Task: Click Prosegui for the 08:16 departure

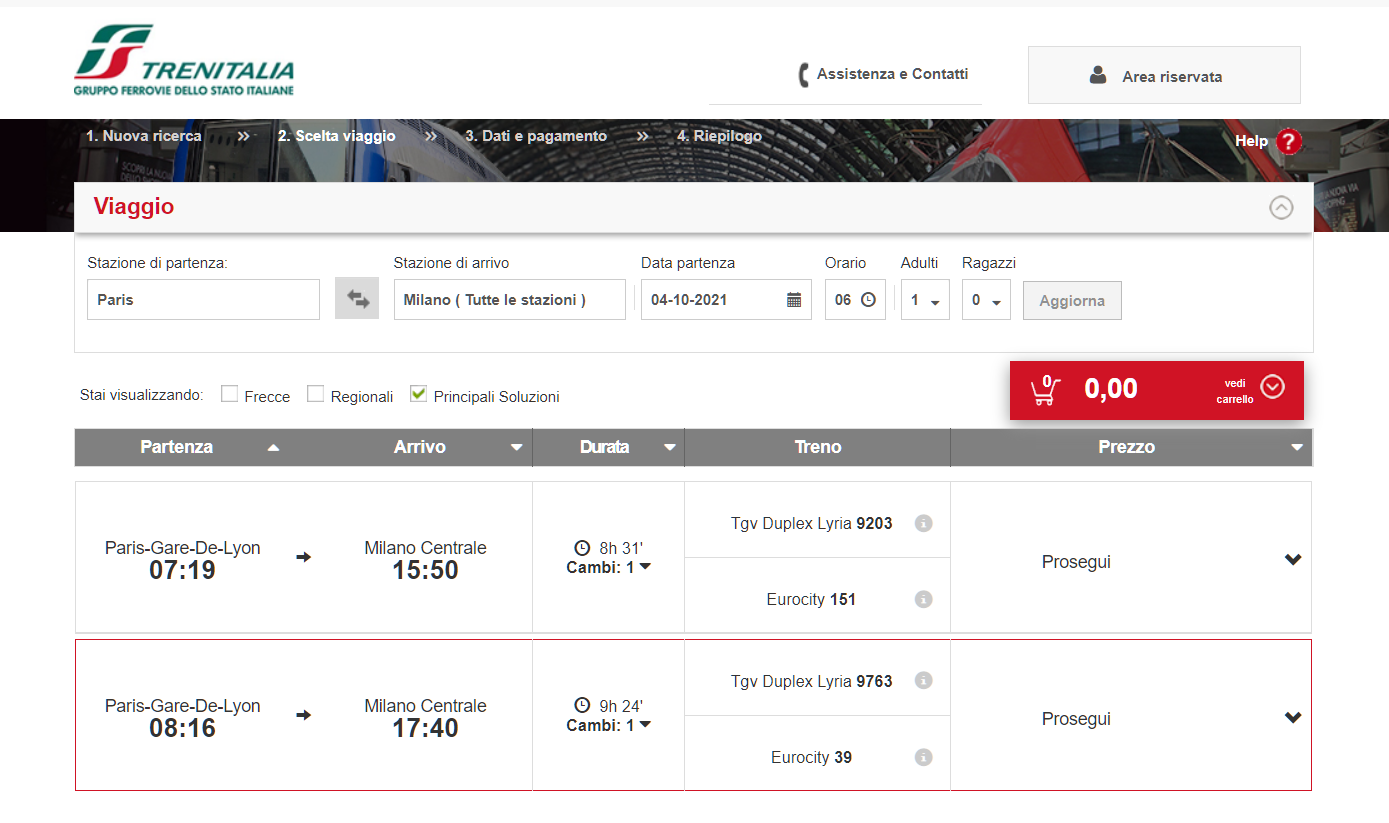Action: pyautogui.click(x=1076, y=719)
